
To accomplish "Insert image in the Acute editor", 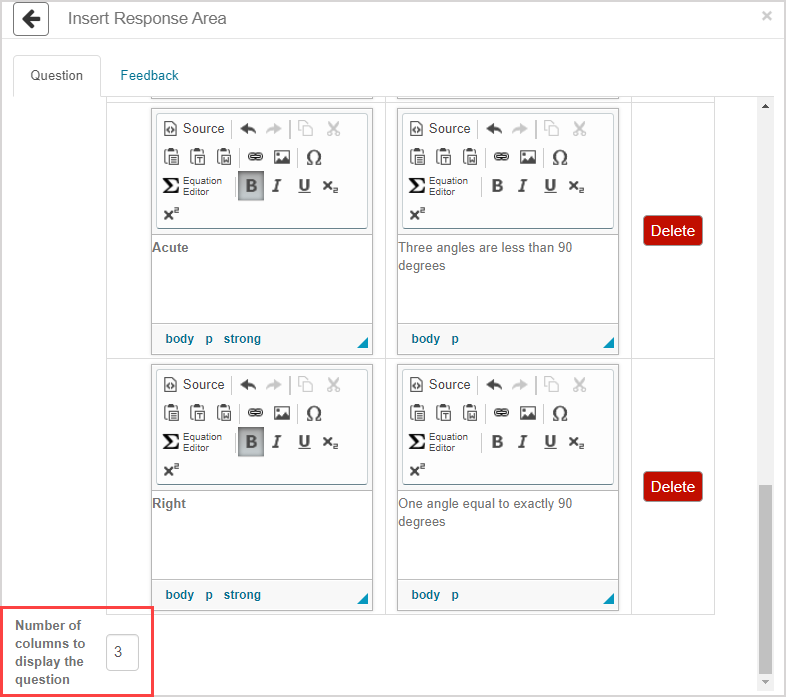I will (282, 157).
